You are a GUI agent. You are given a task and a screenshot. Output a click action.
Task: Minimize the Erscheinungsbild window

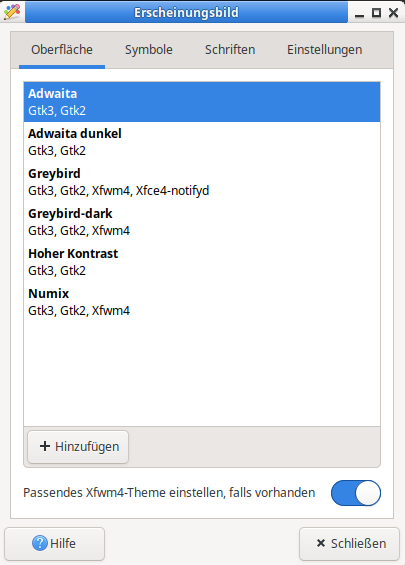tap(359, 13)
